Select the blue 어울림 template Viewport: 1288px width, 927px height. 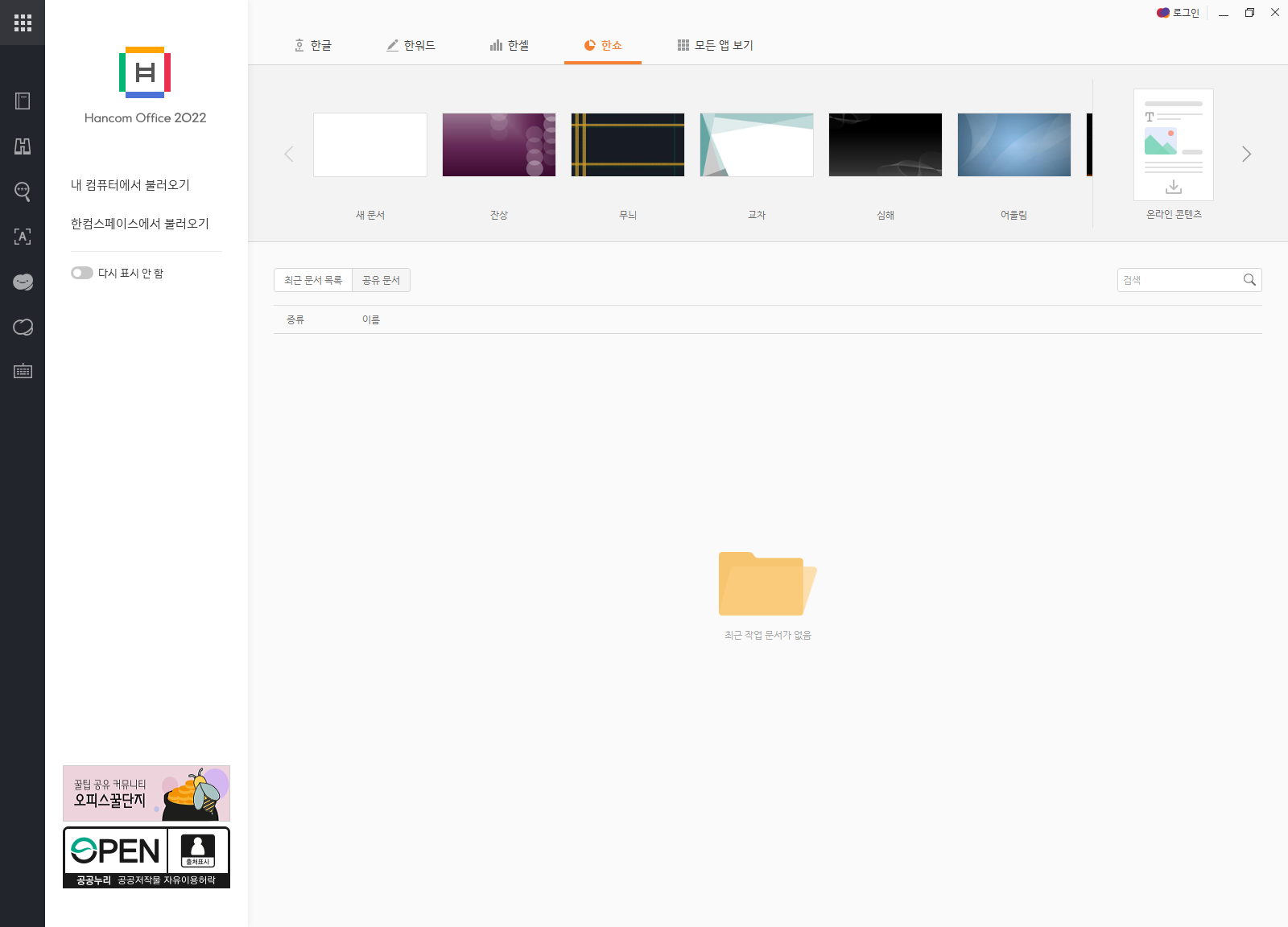1014,145
